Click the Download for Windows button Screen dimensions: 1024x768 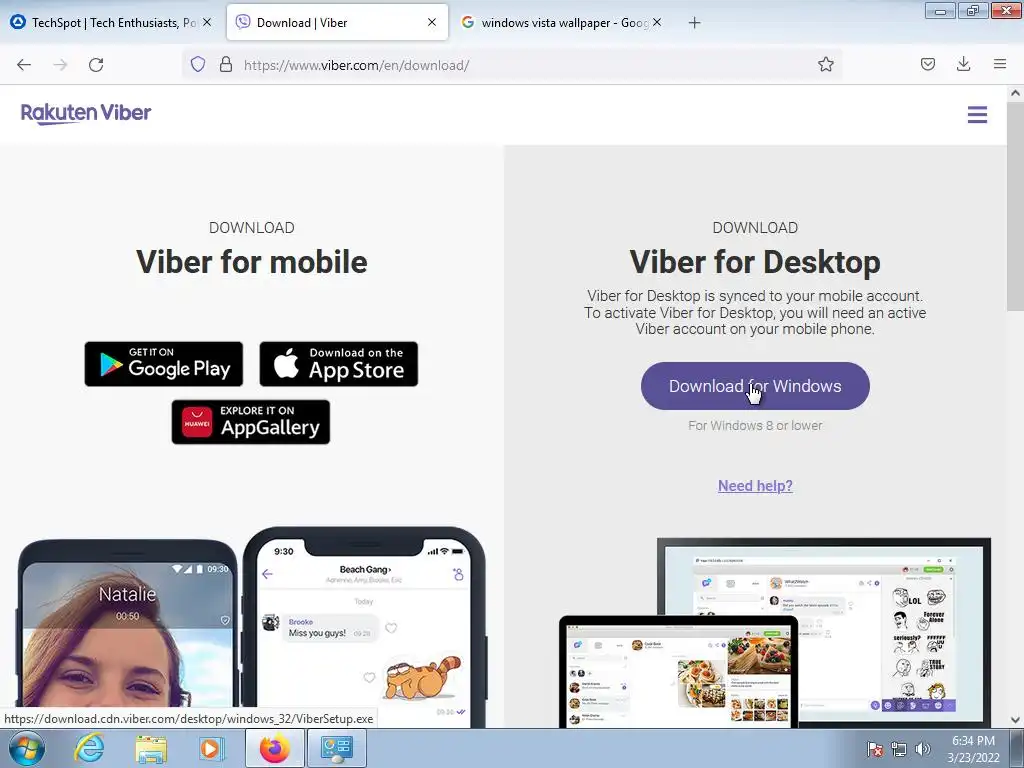[x=755, y=386]
